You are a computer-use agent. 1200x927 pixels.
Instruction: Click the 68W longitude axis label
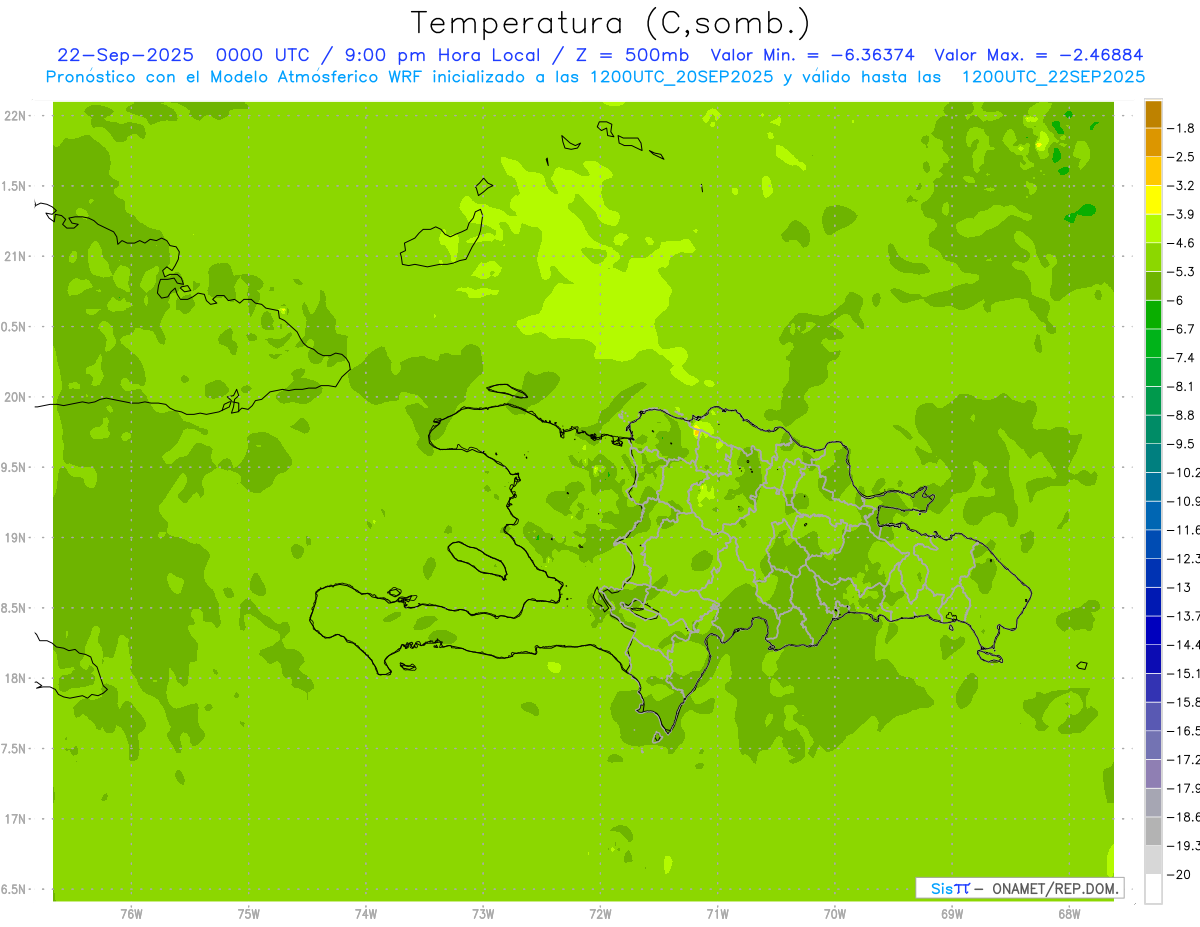pyautogui.click(x=1068, y=914)
